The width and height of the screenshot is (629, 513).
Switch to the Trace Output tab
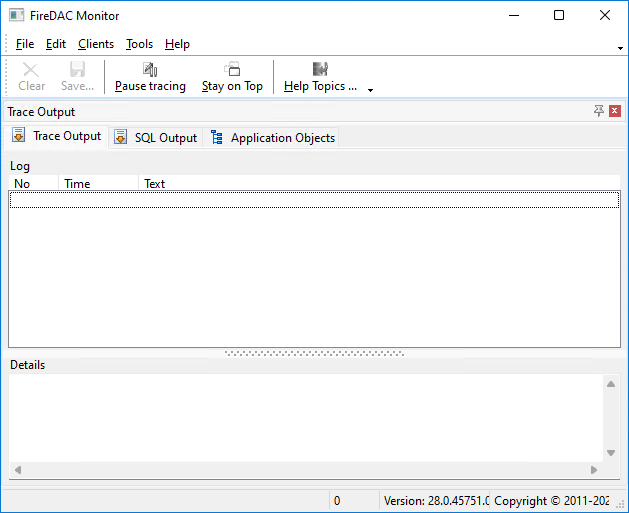click(56, 136)
